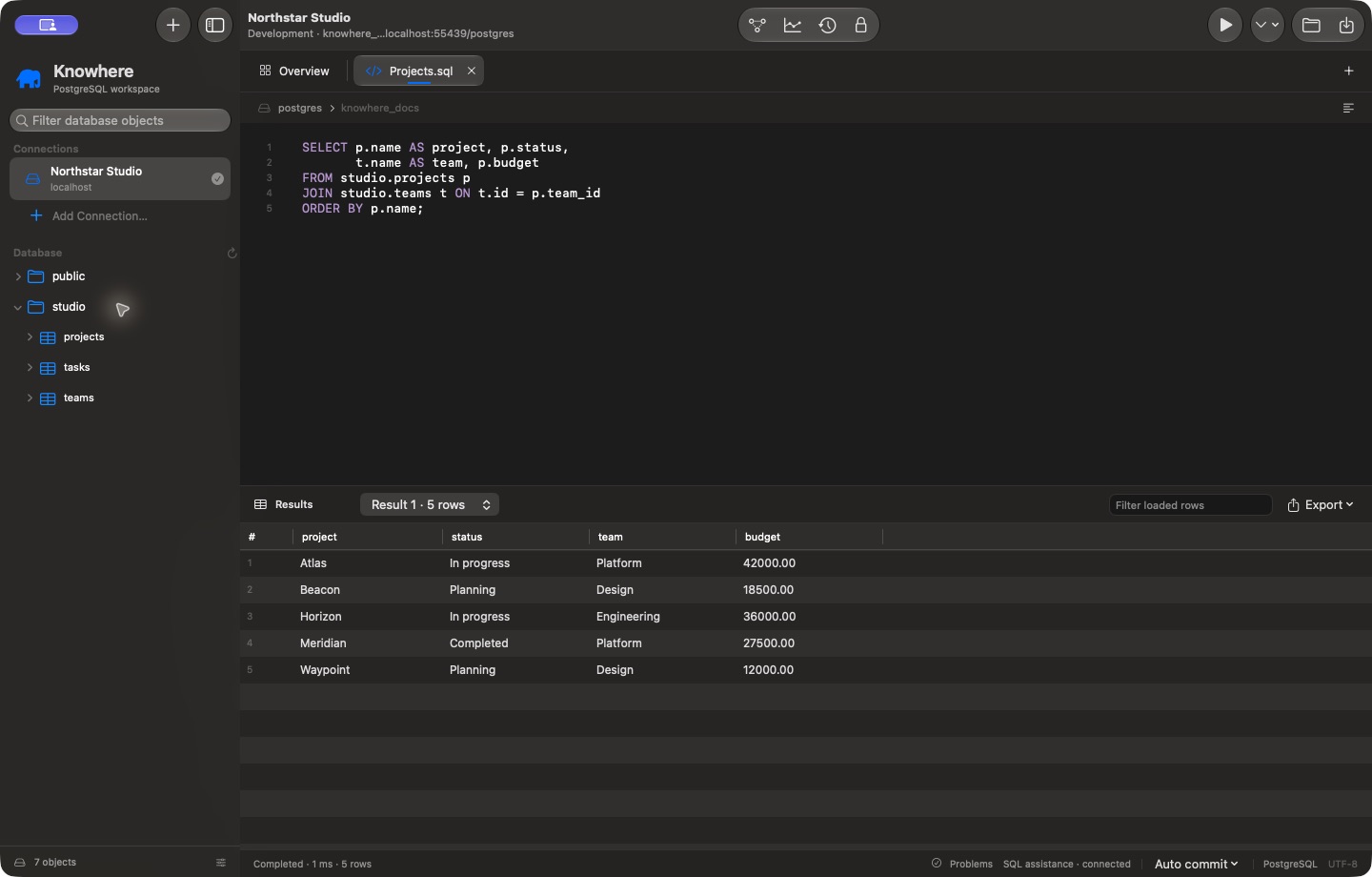
Task: Open the performance chart icon
Action: (x=793, y=26)
